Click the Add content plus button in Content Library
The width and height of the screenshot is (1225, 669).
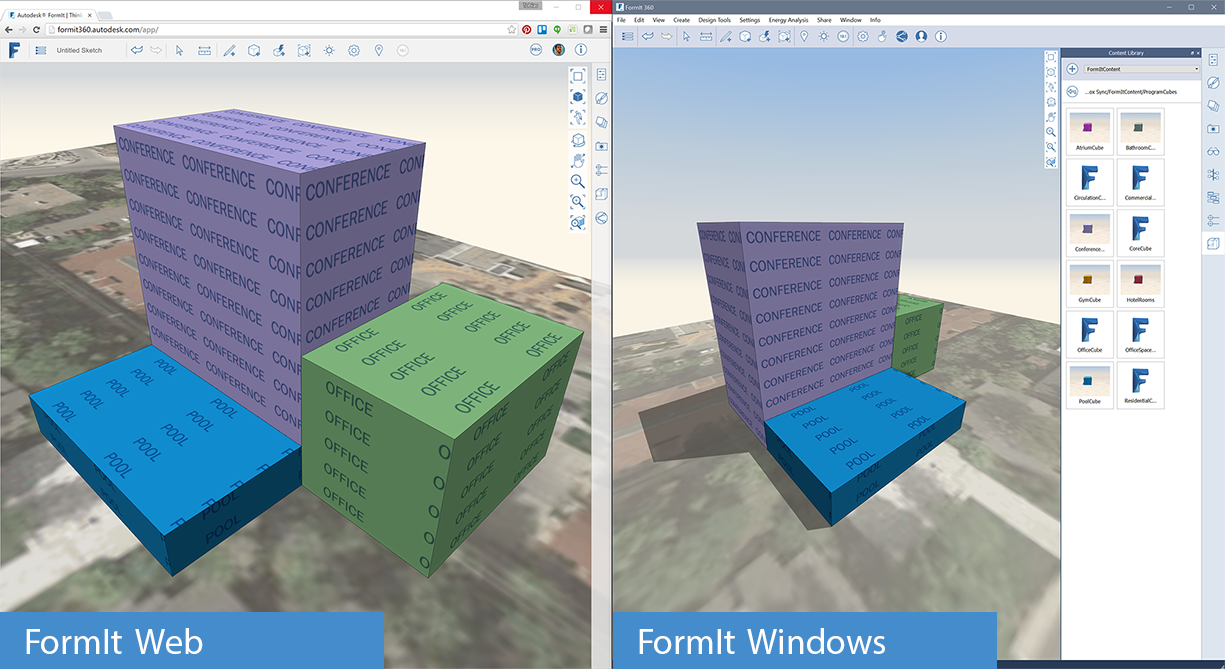(1072, 68)
